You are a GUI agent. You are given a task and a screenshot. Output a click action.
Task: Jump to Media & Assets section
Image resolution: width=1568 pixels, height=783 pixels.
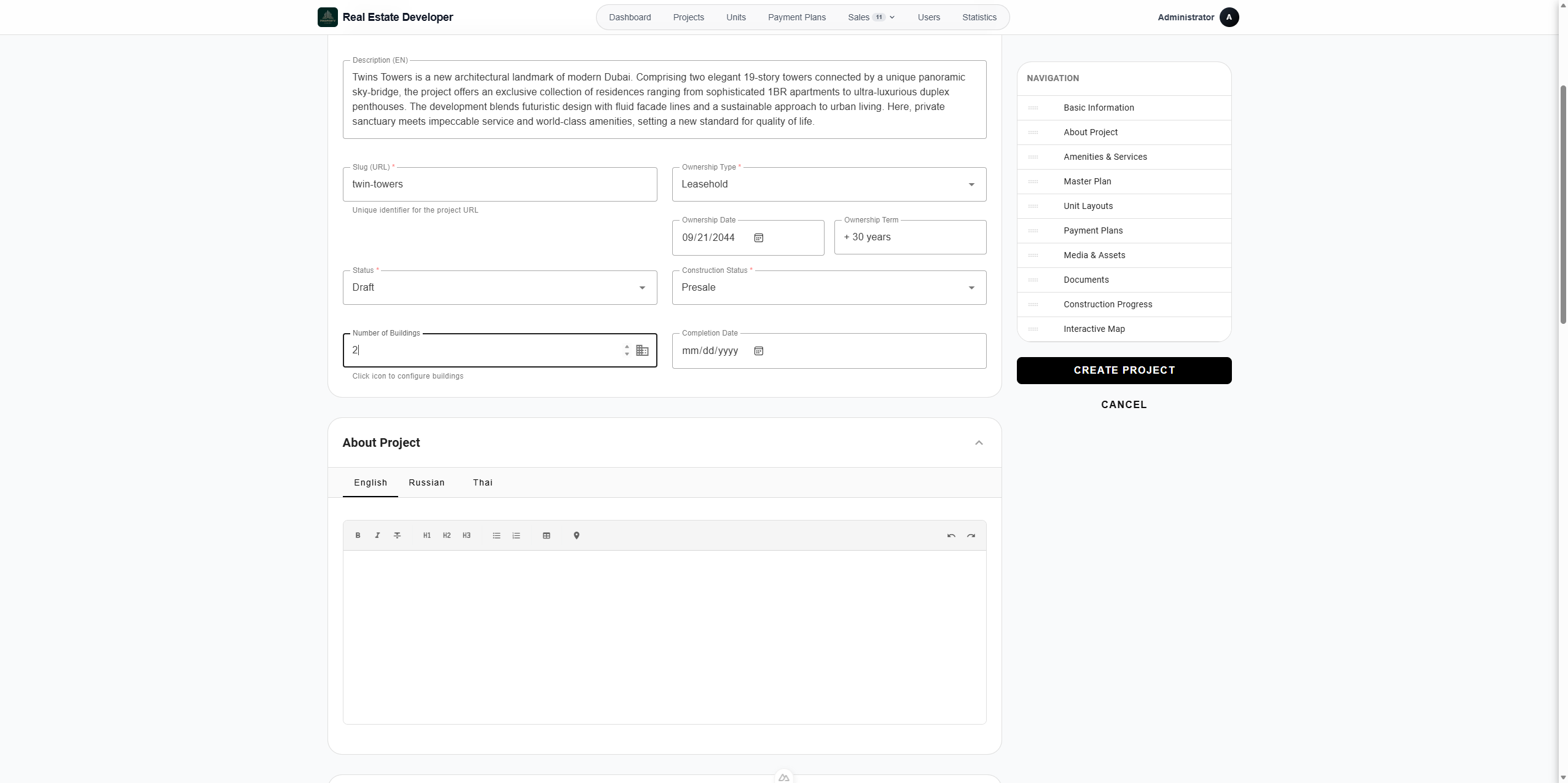pos(1124,255)
